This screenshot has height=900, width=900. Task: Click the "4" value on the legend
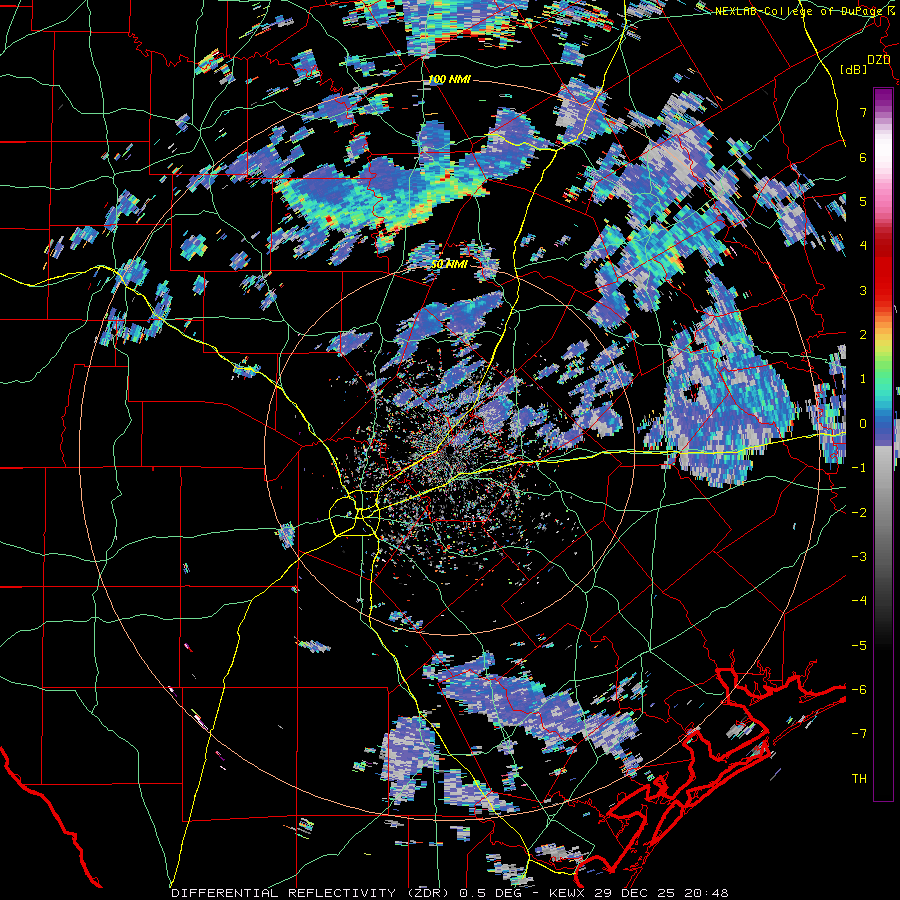863,246
